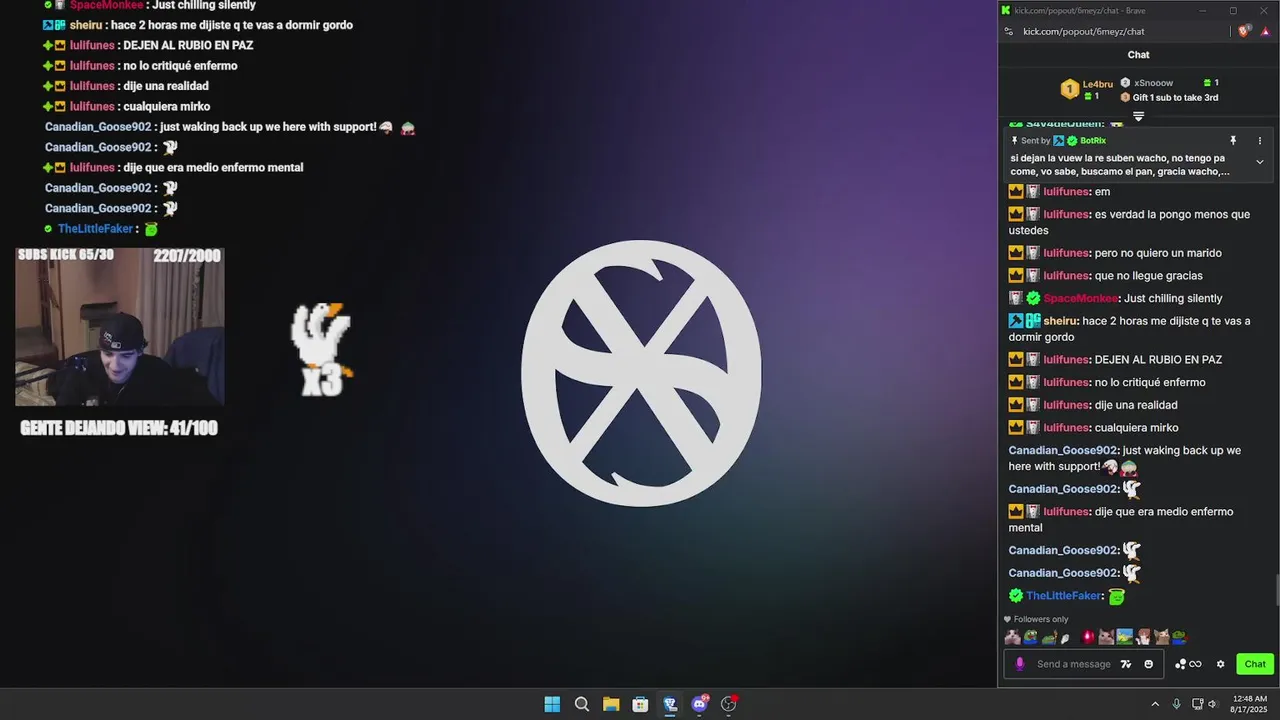Click the Brave address bar URL

pos(1083,31)
